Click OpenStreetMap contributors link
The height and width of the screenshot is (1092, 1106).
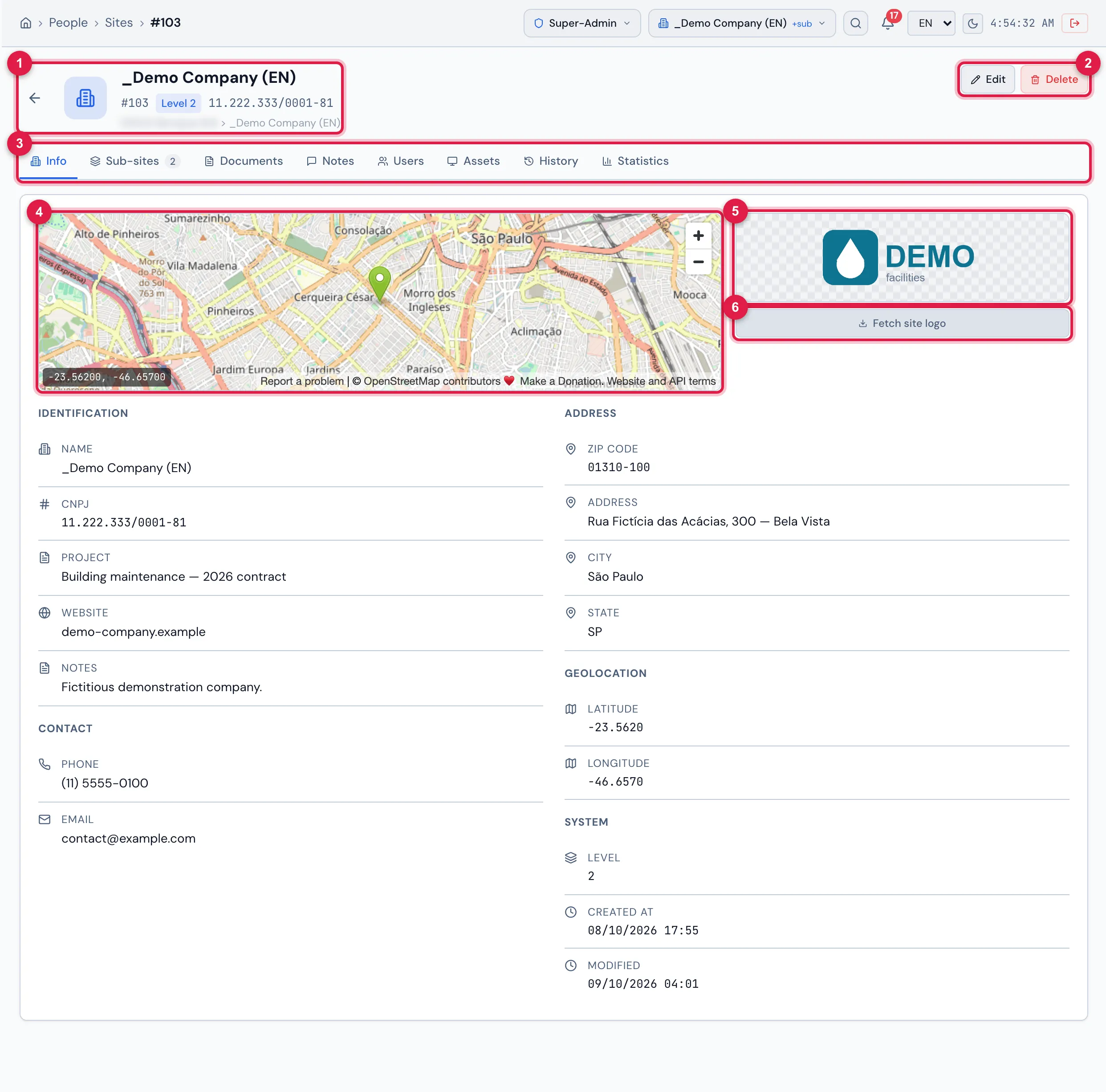[431, 381]
